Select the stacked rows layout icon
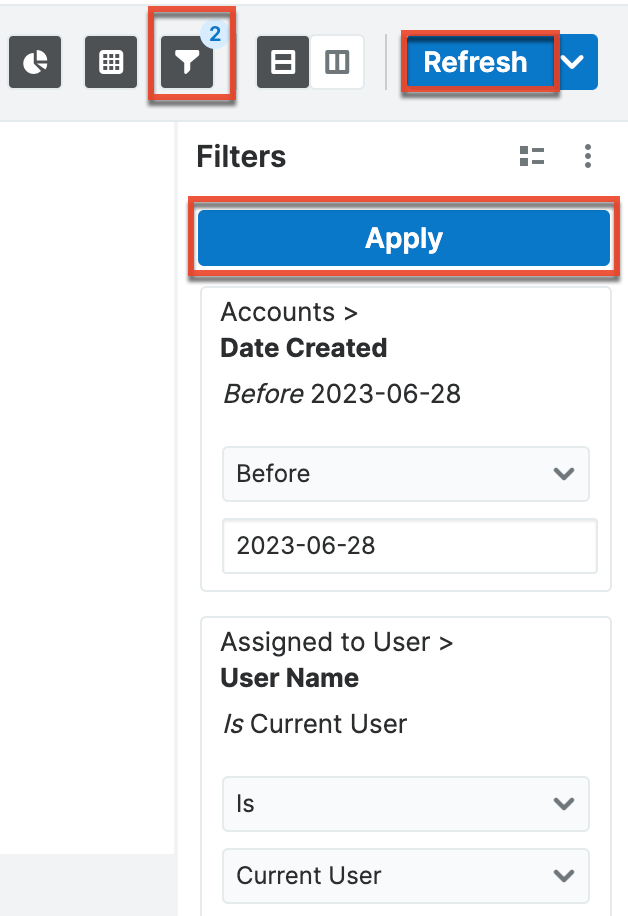This screenshot has height=916, width=628. click(283, 62)
